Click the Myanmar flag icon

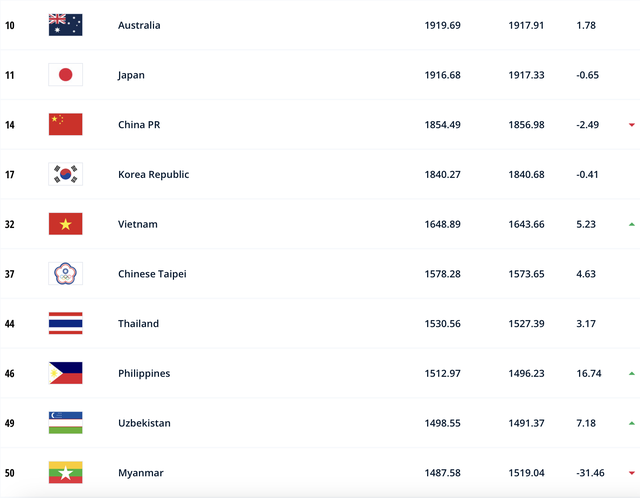pos(65,473)
